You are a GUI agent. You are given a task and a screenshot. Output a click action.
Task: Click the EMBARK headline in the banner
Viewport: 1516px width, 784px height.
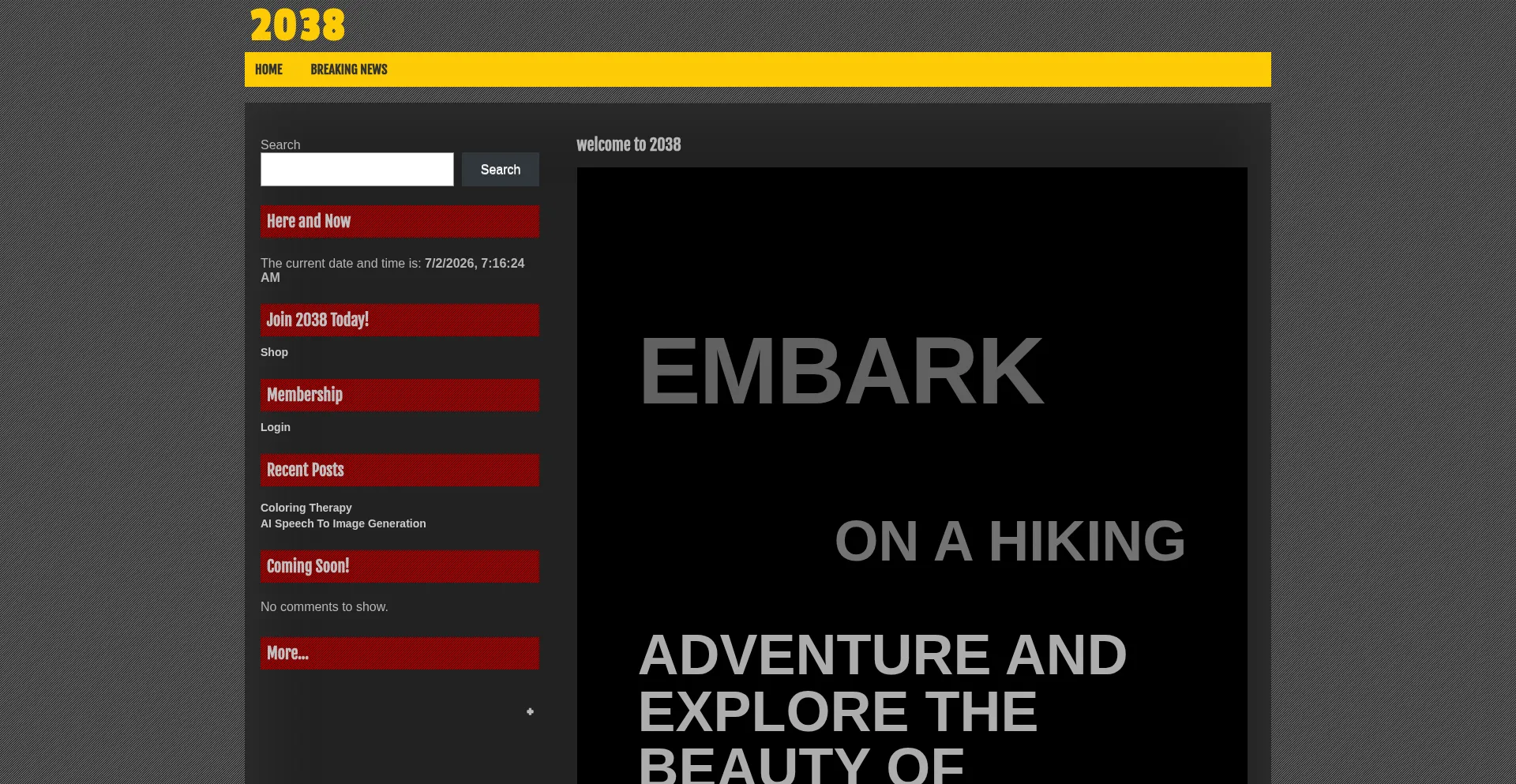(841, 370)
